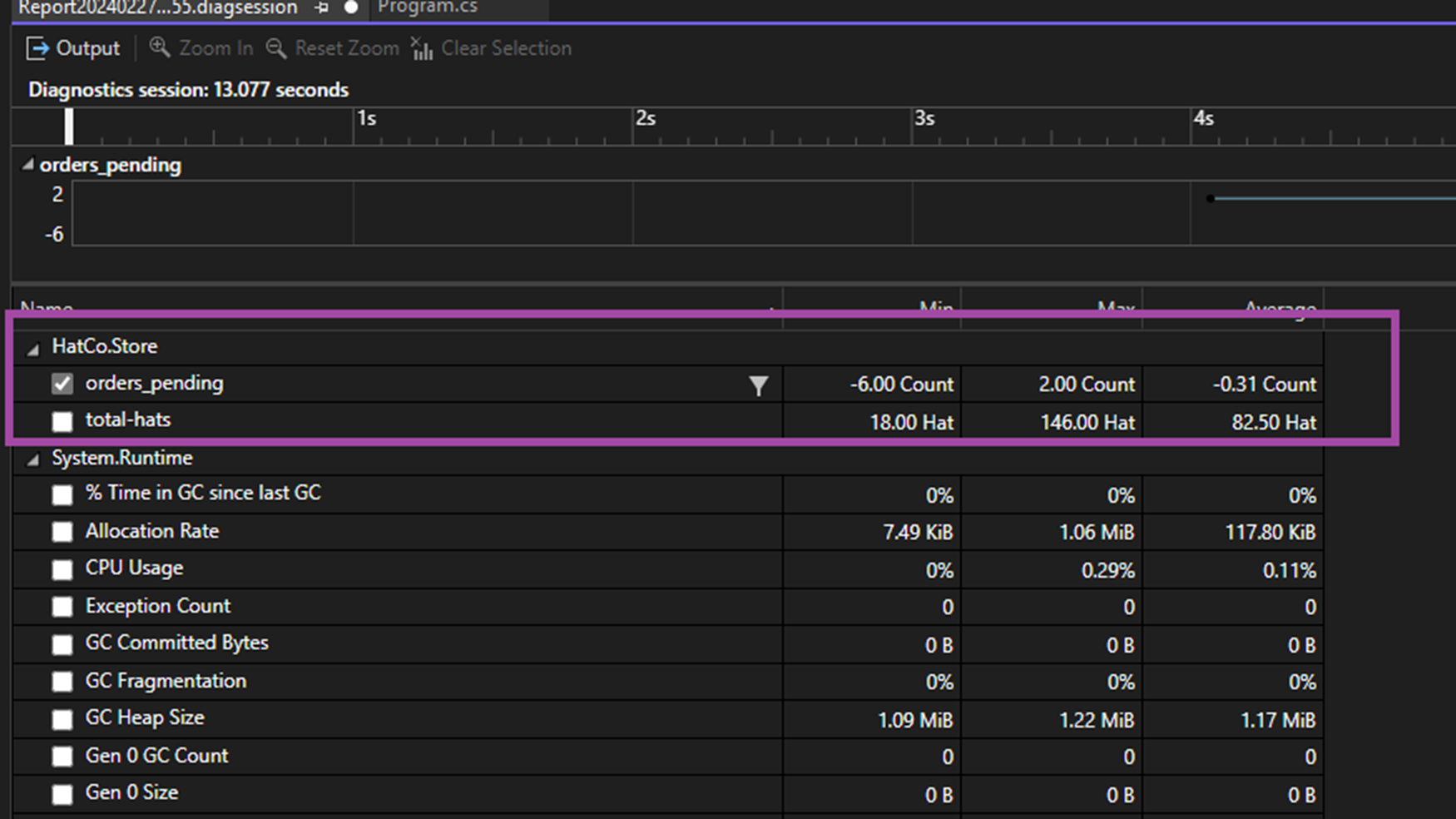
Task: Click the 117.80 KiB average value
Action: coord(1270,533)
